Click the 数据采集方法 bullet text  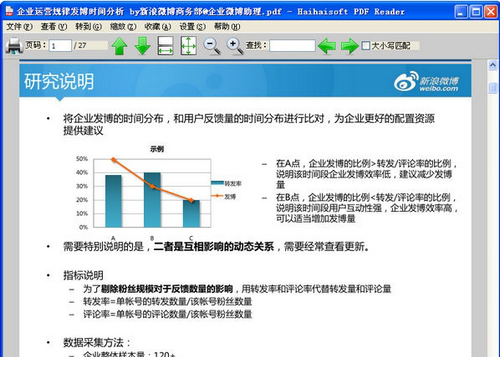[97, 342]
